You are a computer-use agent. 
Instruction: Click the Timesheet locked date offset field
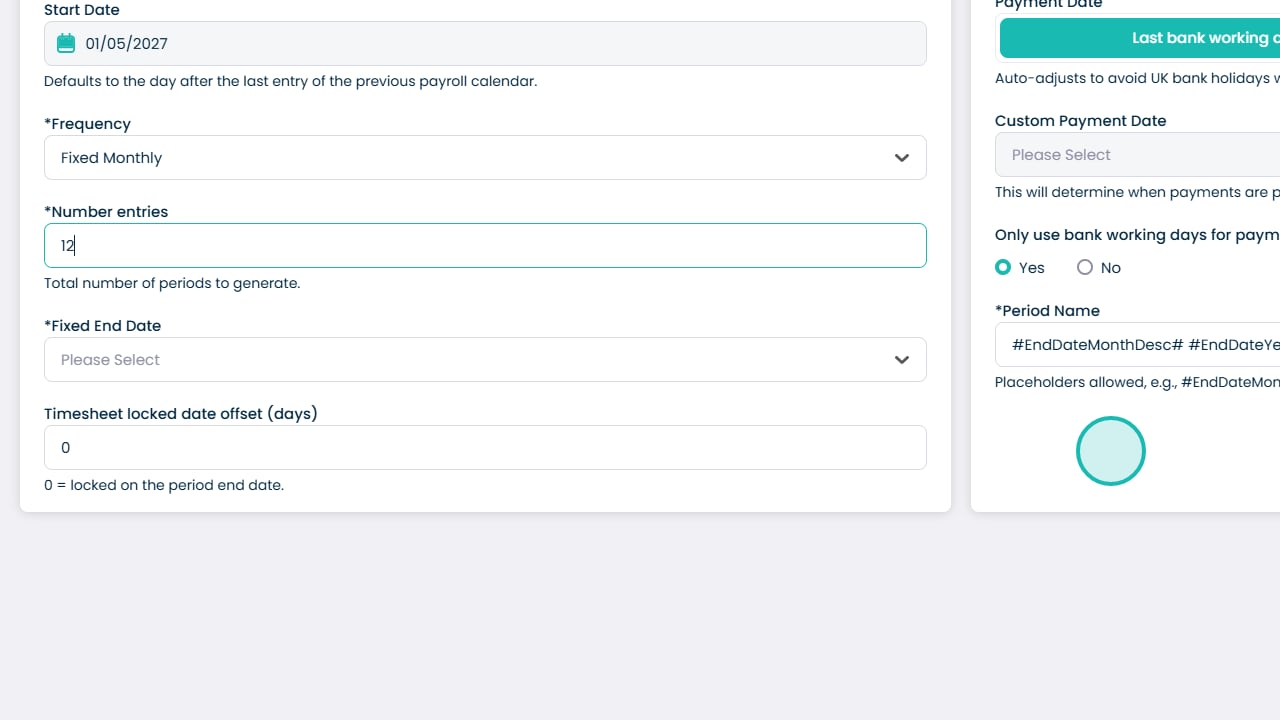point(485,448)
